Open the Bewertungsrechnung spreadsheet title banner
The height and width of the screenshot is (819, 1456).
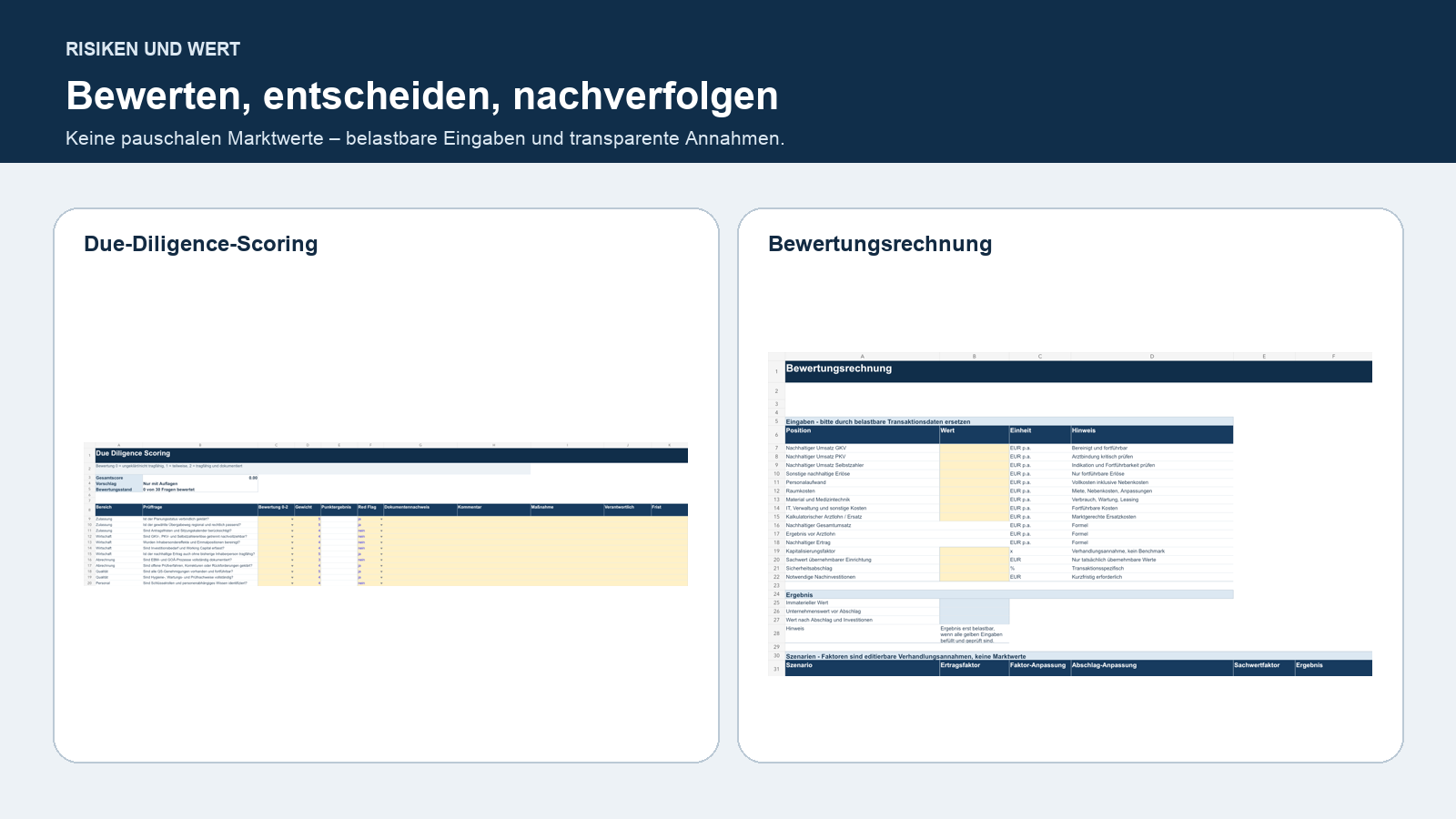click(x=1078, y=371)
